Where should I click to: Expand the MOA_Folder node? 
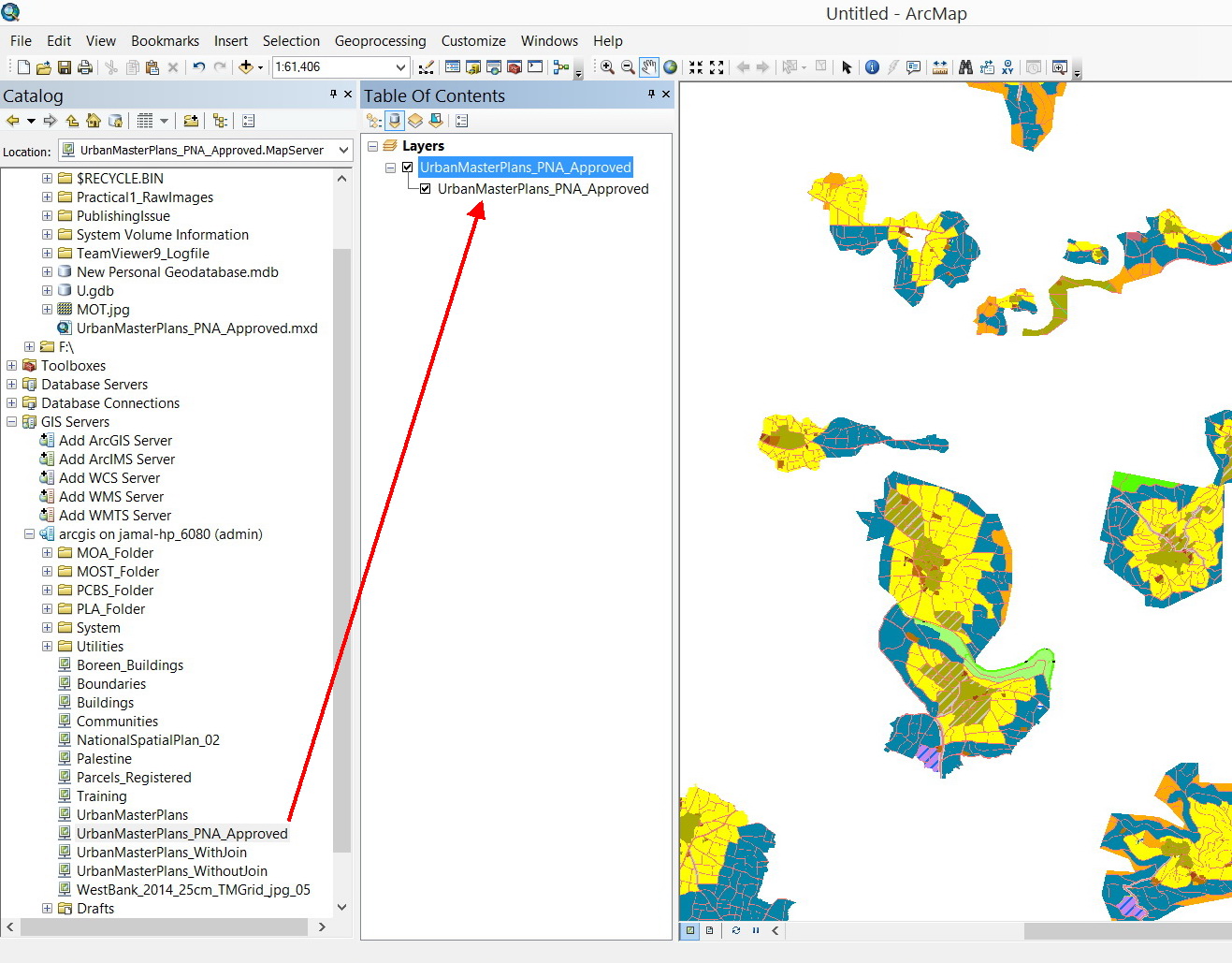(47, 553)
